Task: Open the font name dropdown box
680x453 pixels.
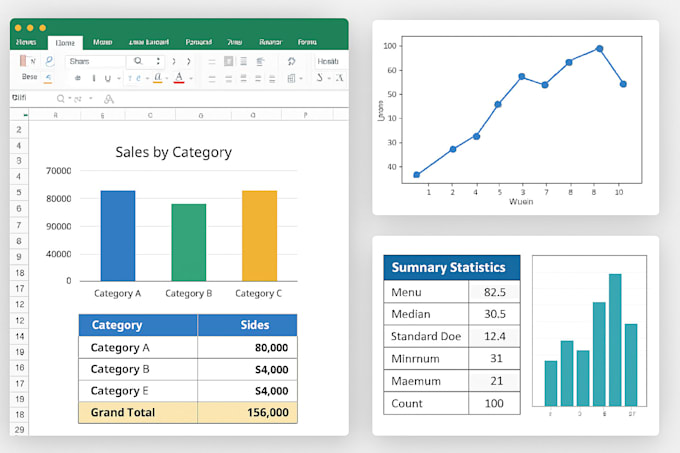Action: coord(96,61)
